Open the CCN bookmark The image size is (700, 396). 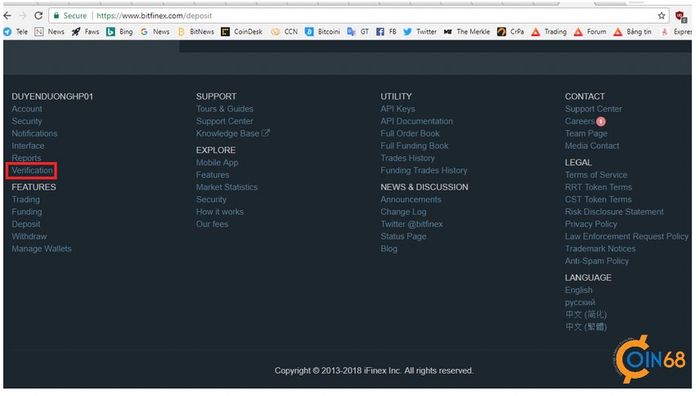(284, 32)
